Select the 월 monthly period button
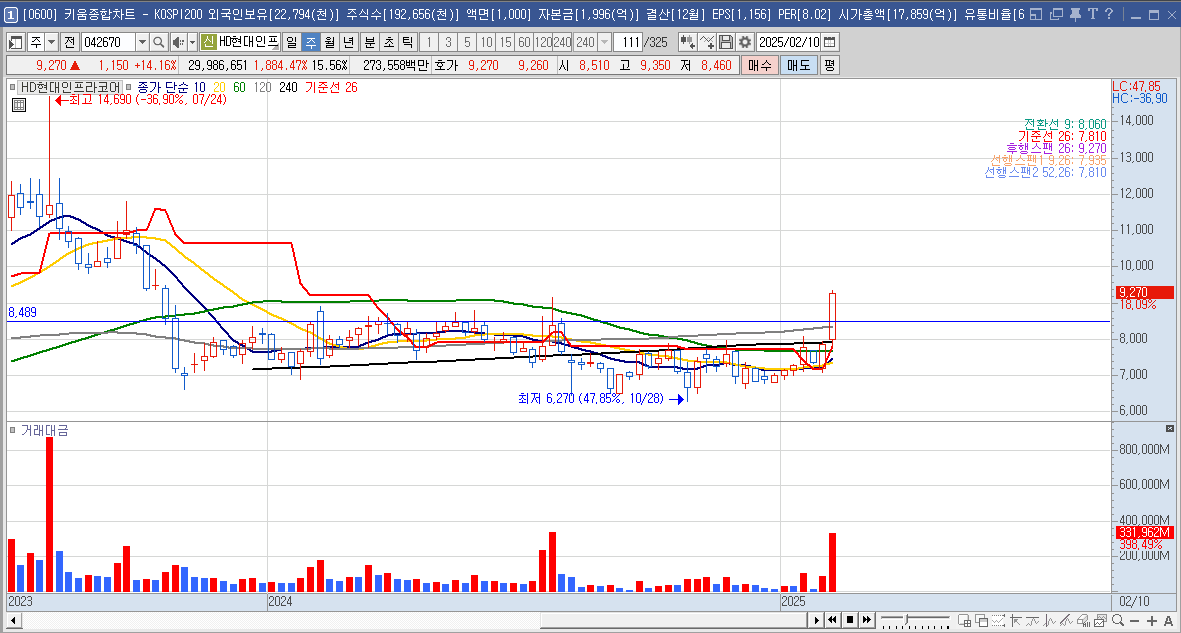The image size is (1181, 633). [x=328, y=42]
